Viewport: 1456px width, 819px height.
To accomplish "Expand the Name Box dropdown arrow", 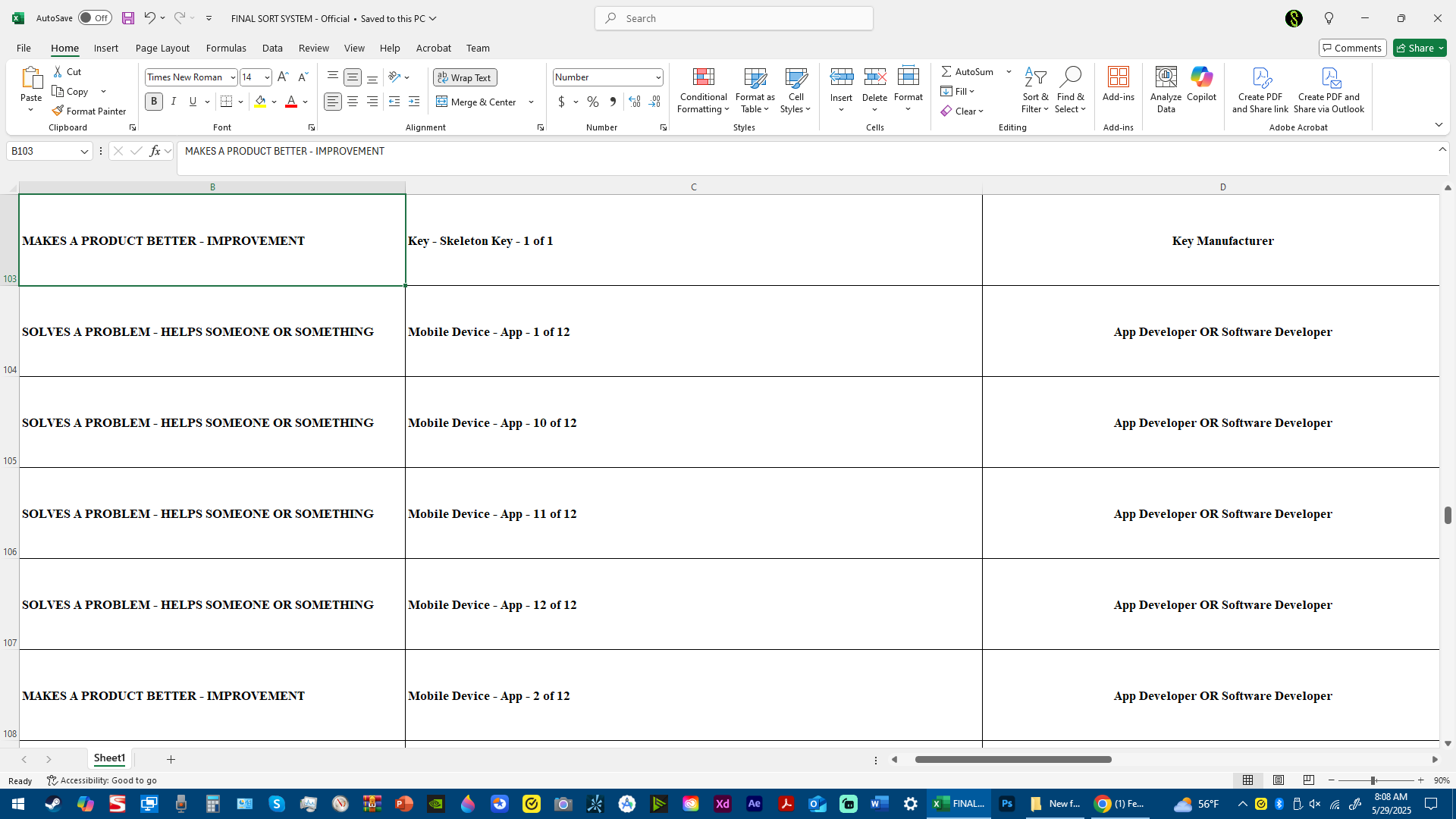I will tap(84, 152).
